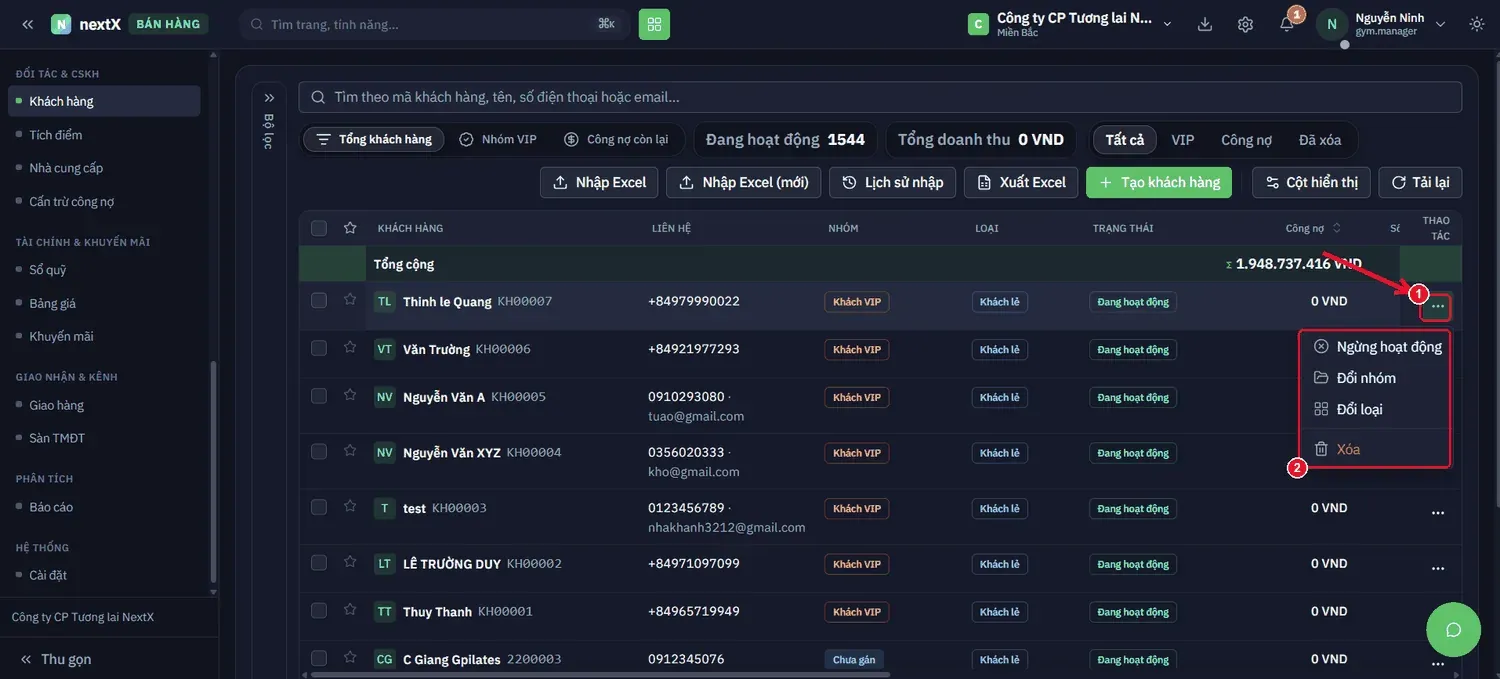Viewport: 1500px width, 679px height.
Task: Star the Nguyễn Văn A row
Action: 350,396
